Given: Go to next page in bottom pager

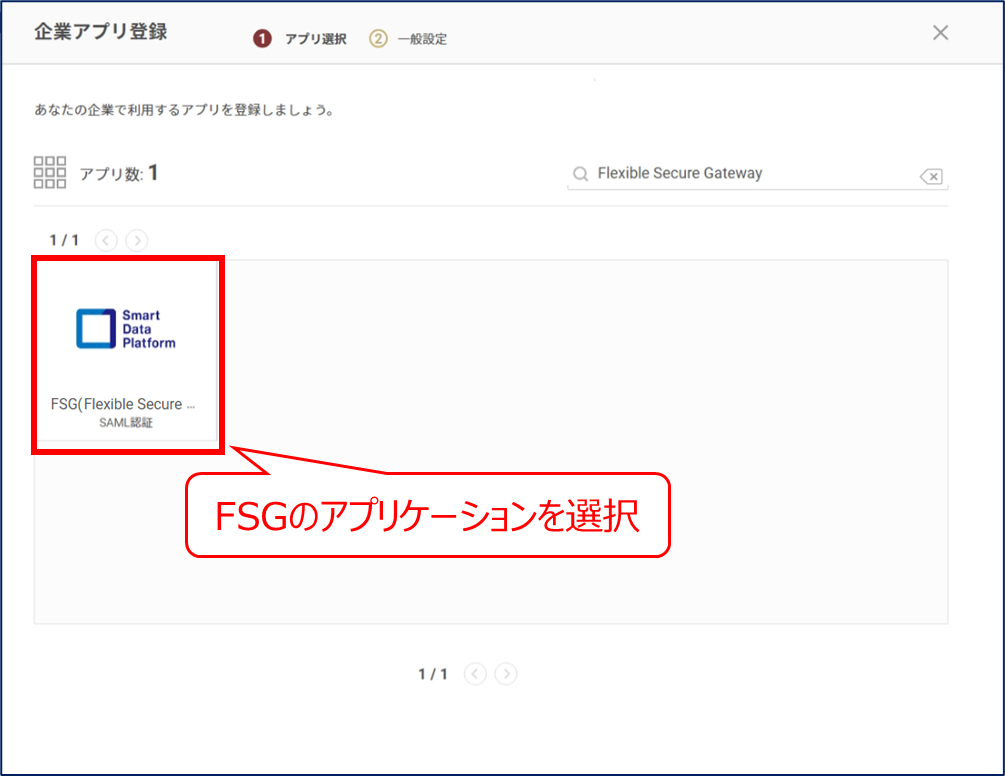Looking at the screenshot, I should pyautogui.click(x=506, y=673).
